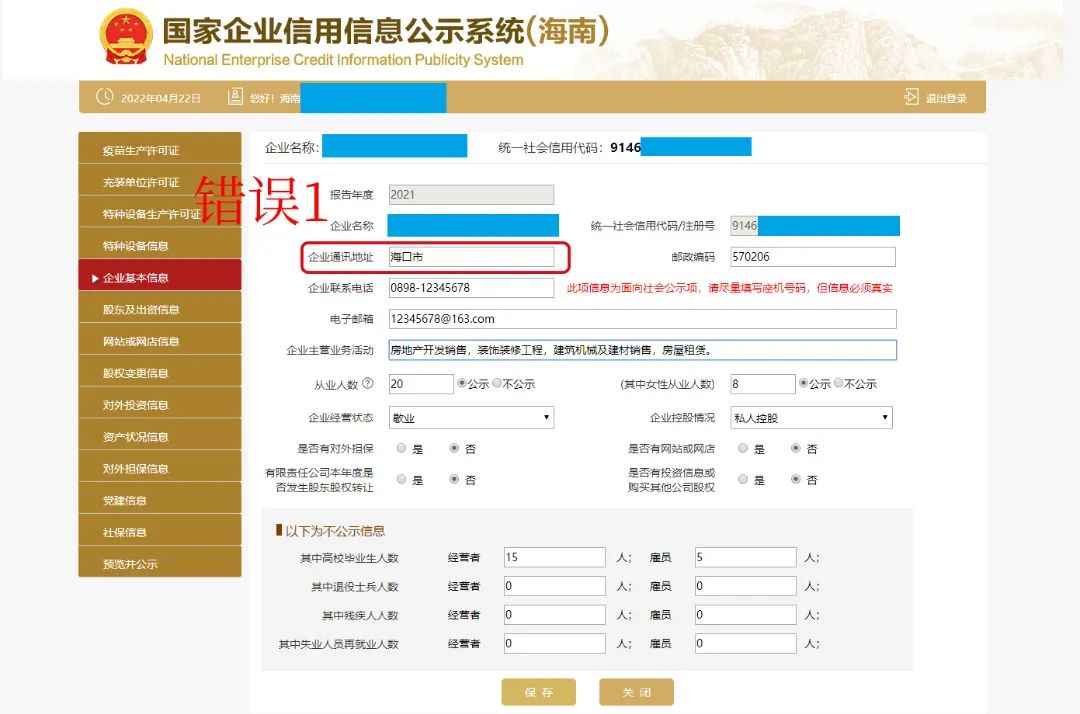Open 预览并公示 at the sidebar bottom
The image size is (1080, 714).
pos(159,562)
